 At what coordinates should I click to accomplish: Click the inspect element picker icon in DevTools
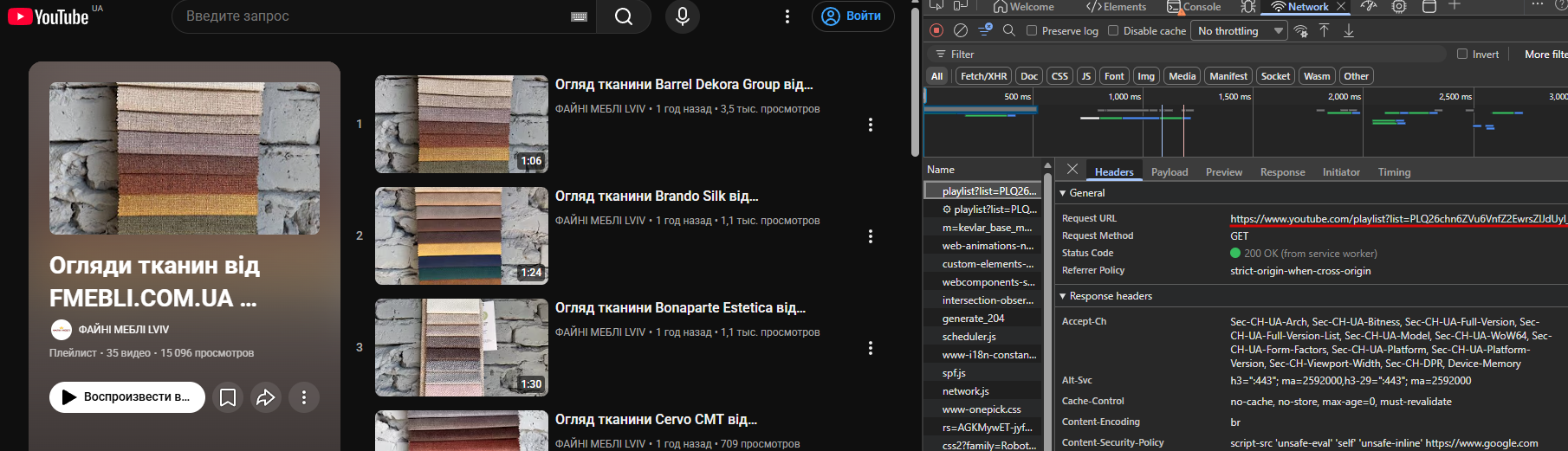point(936,6)
